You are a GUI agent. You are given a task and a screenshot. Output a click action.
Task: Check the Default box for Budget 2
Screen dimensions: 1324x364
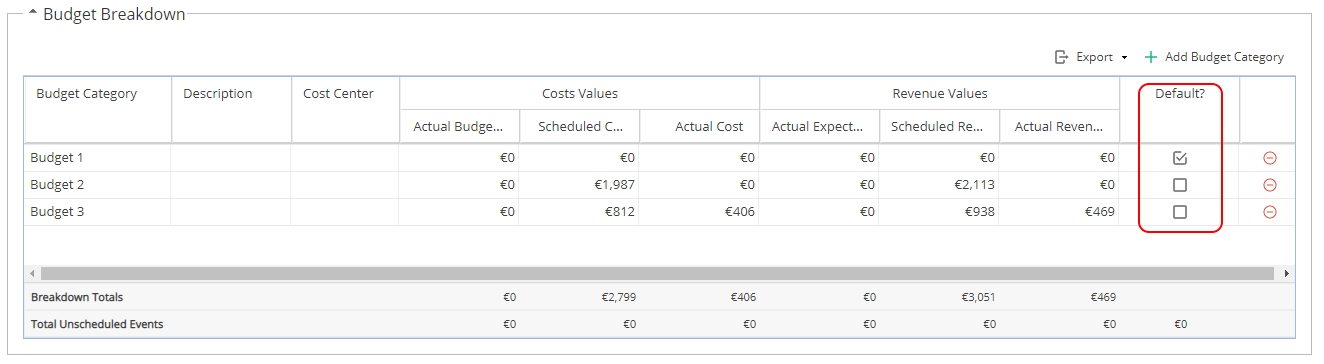click(x=1180, y=185)
